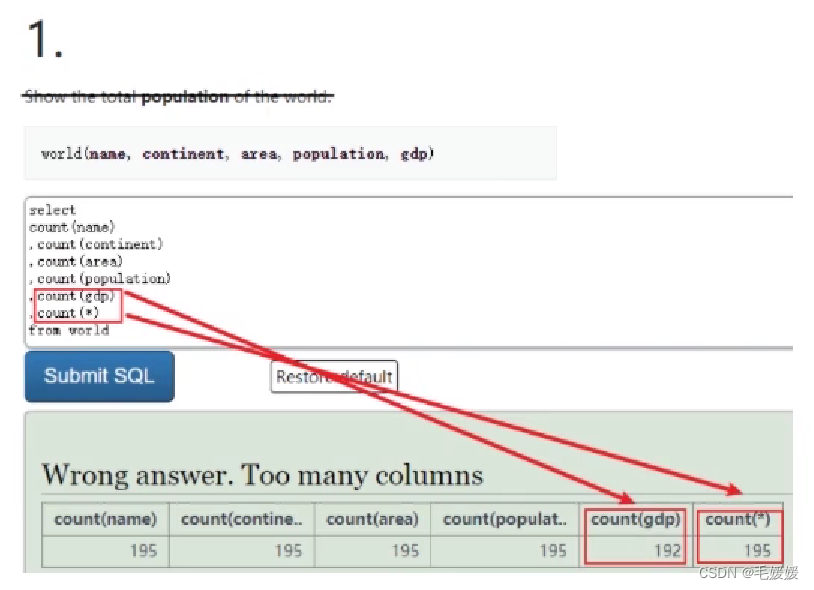This screenshot has height=590, width=814.
Task: Click the 'from world' line in query
Action: click(69, 331)
